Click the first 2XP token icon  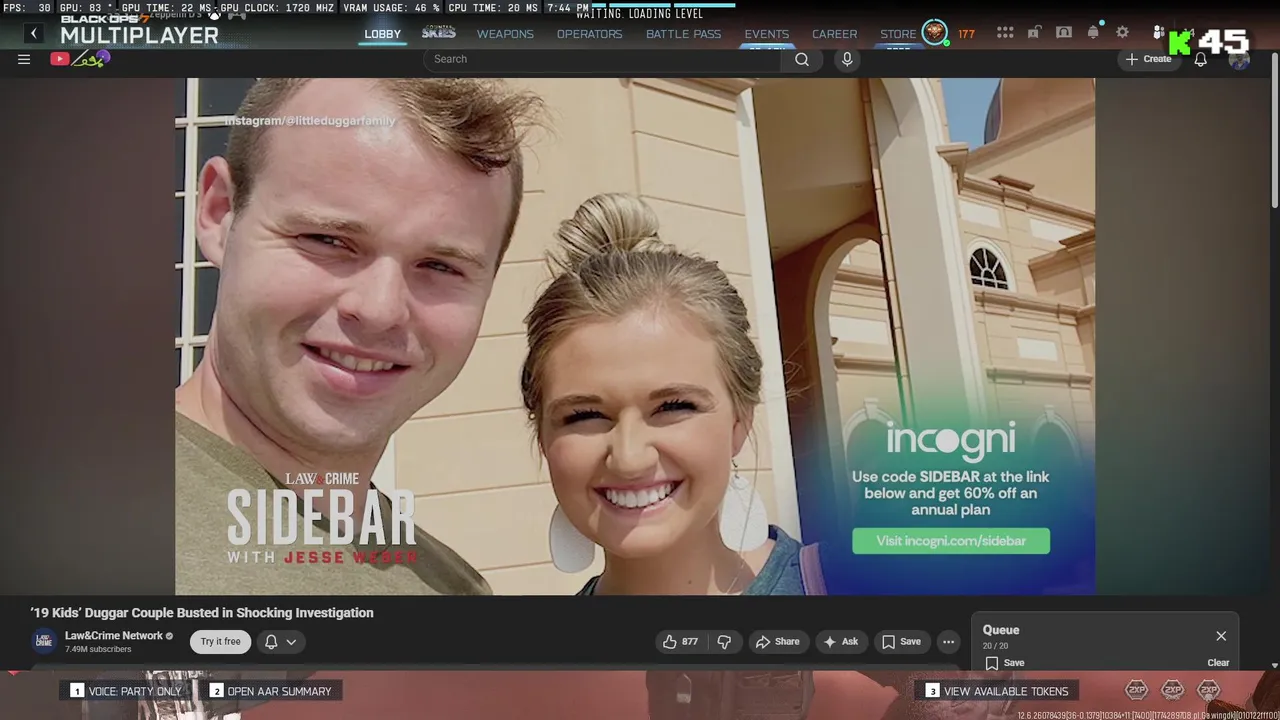(1137, 690)
